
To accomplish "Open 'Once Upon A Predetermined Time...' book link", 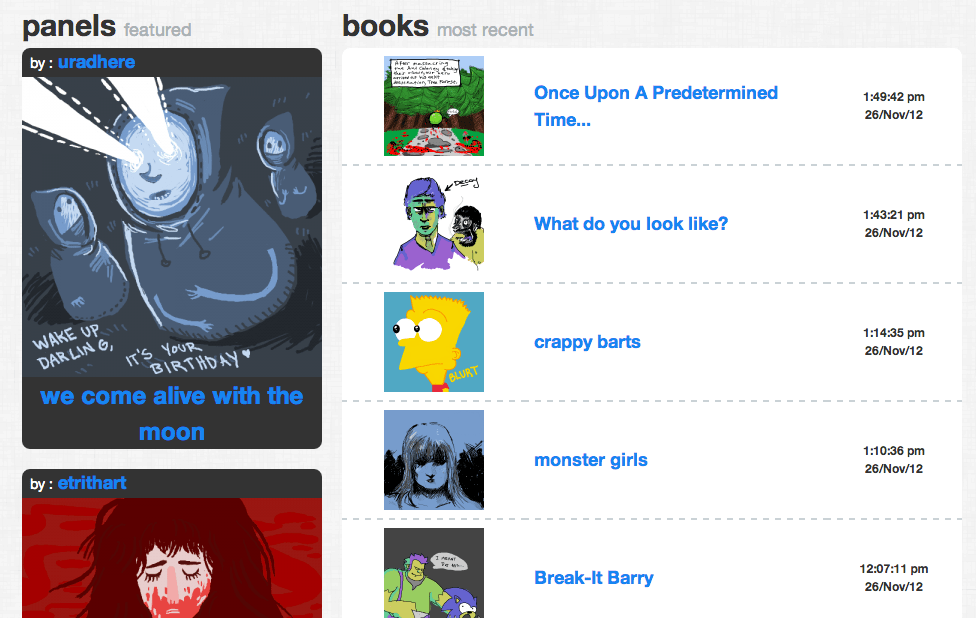I will (x=656, y=106).
